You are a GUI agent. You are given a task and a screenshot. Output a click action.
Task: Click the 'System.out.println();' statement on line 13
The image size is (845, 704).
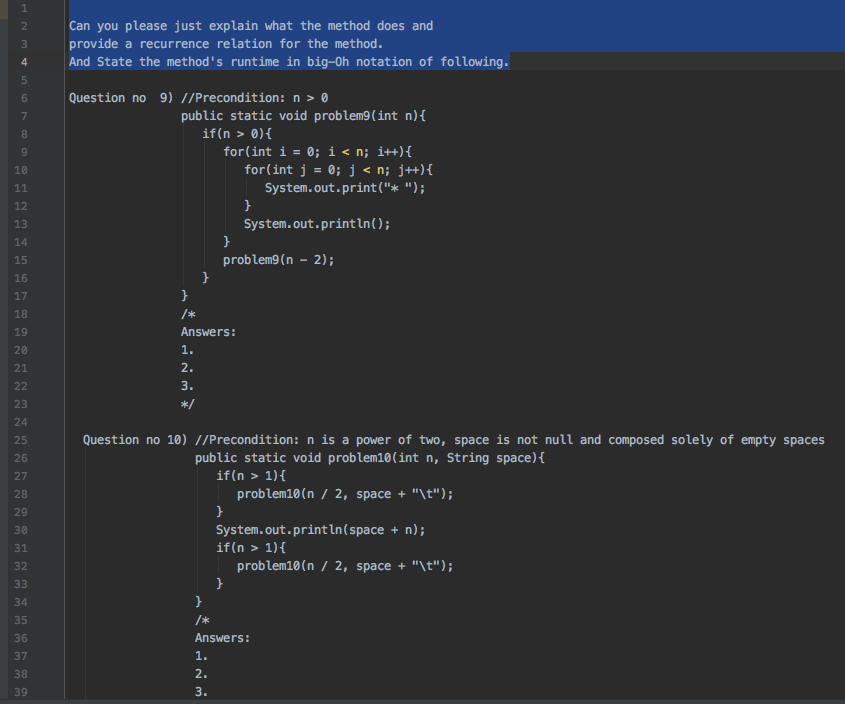(x=317, y=224)
